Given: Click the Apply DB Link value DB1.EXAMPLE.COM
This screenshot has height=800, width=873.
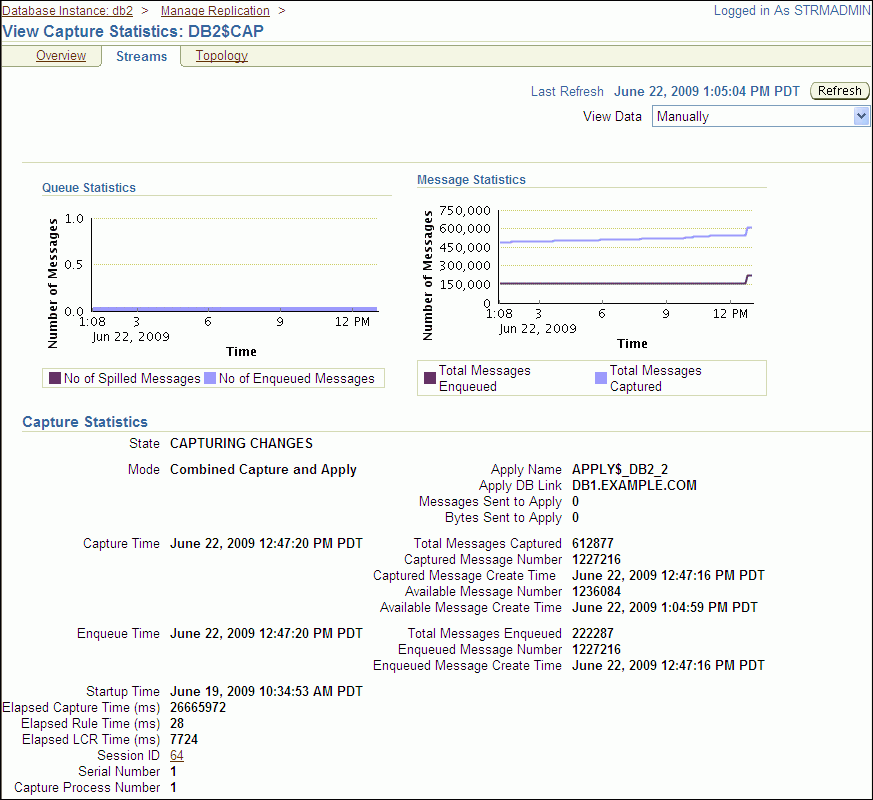Looking at the screenshot, I should click(635, 485).
